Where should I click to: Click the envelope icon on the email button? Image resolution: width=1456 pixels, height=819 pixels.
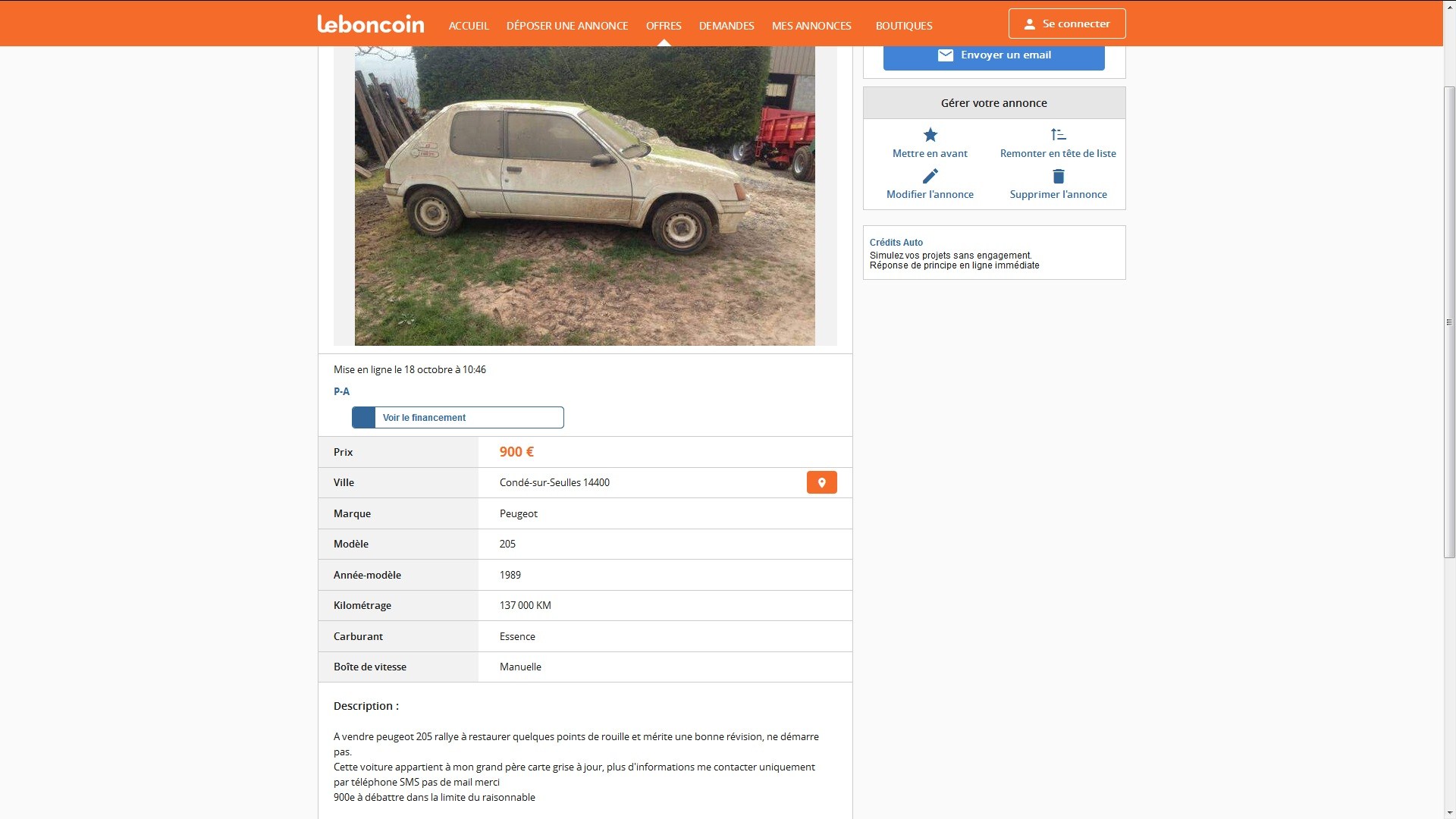945,55
